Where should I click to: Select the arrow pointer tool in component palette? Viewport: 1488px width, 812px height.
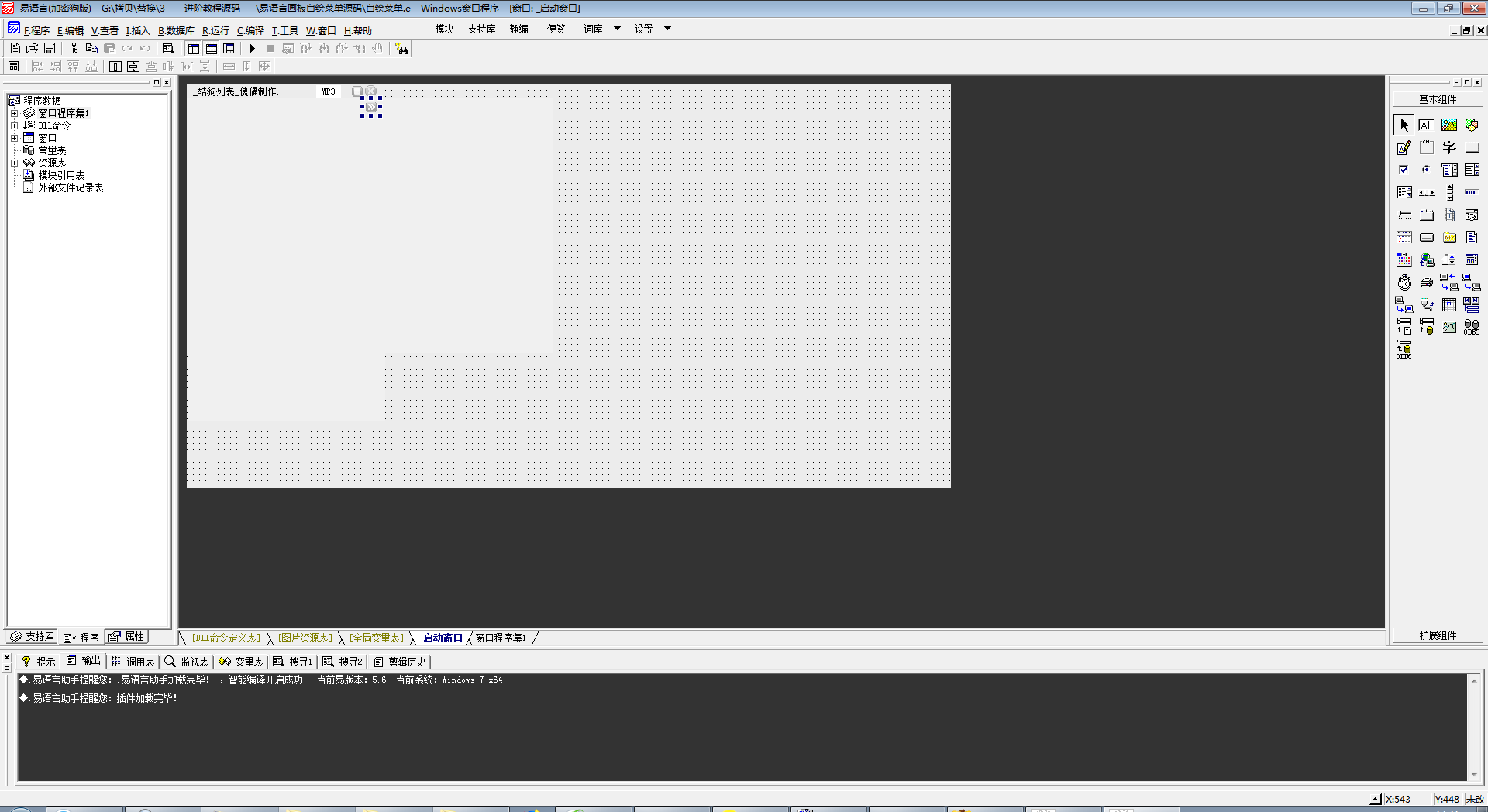(x=1404, y=125)
